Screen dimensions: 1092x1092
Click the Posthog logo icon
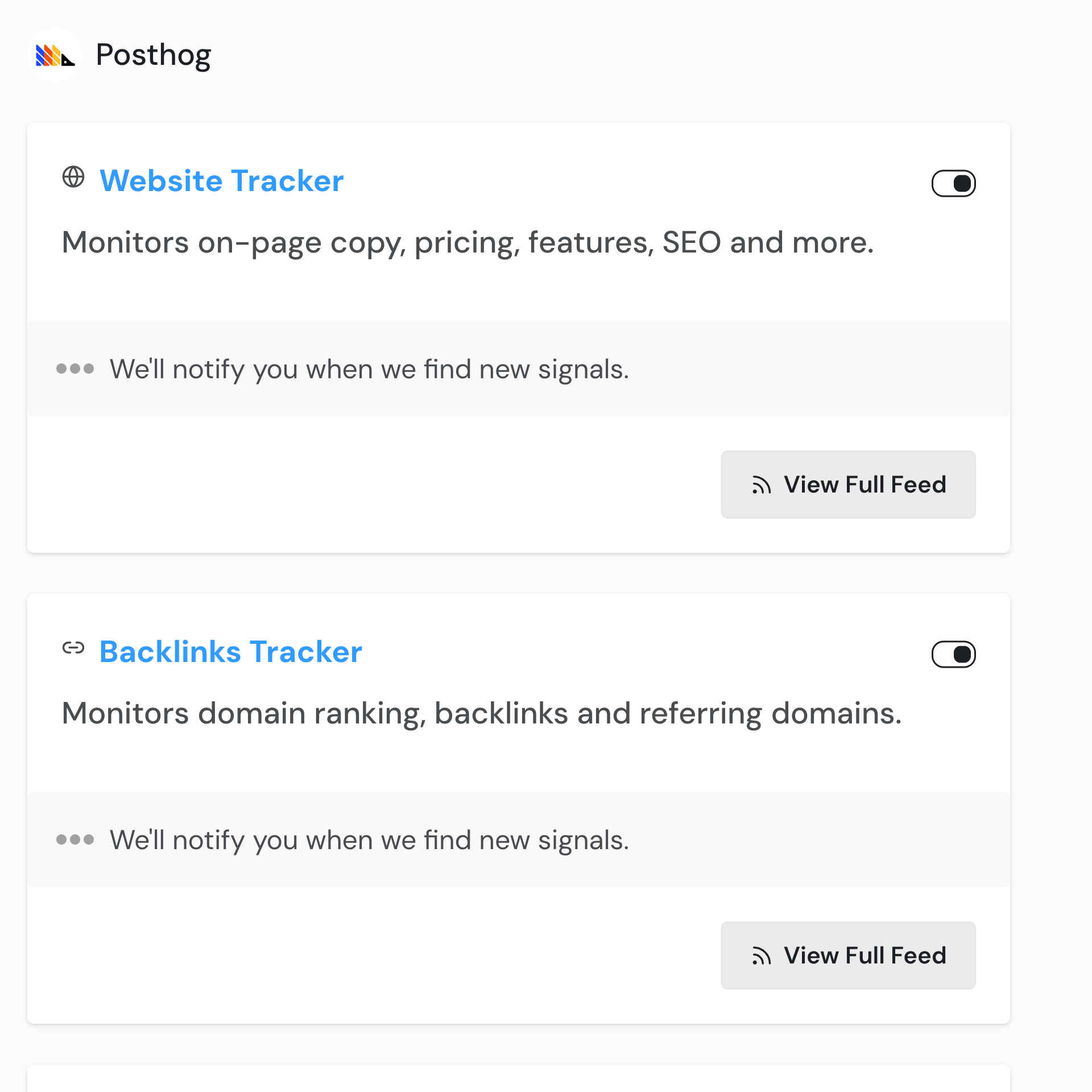coord(55,55)
